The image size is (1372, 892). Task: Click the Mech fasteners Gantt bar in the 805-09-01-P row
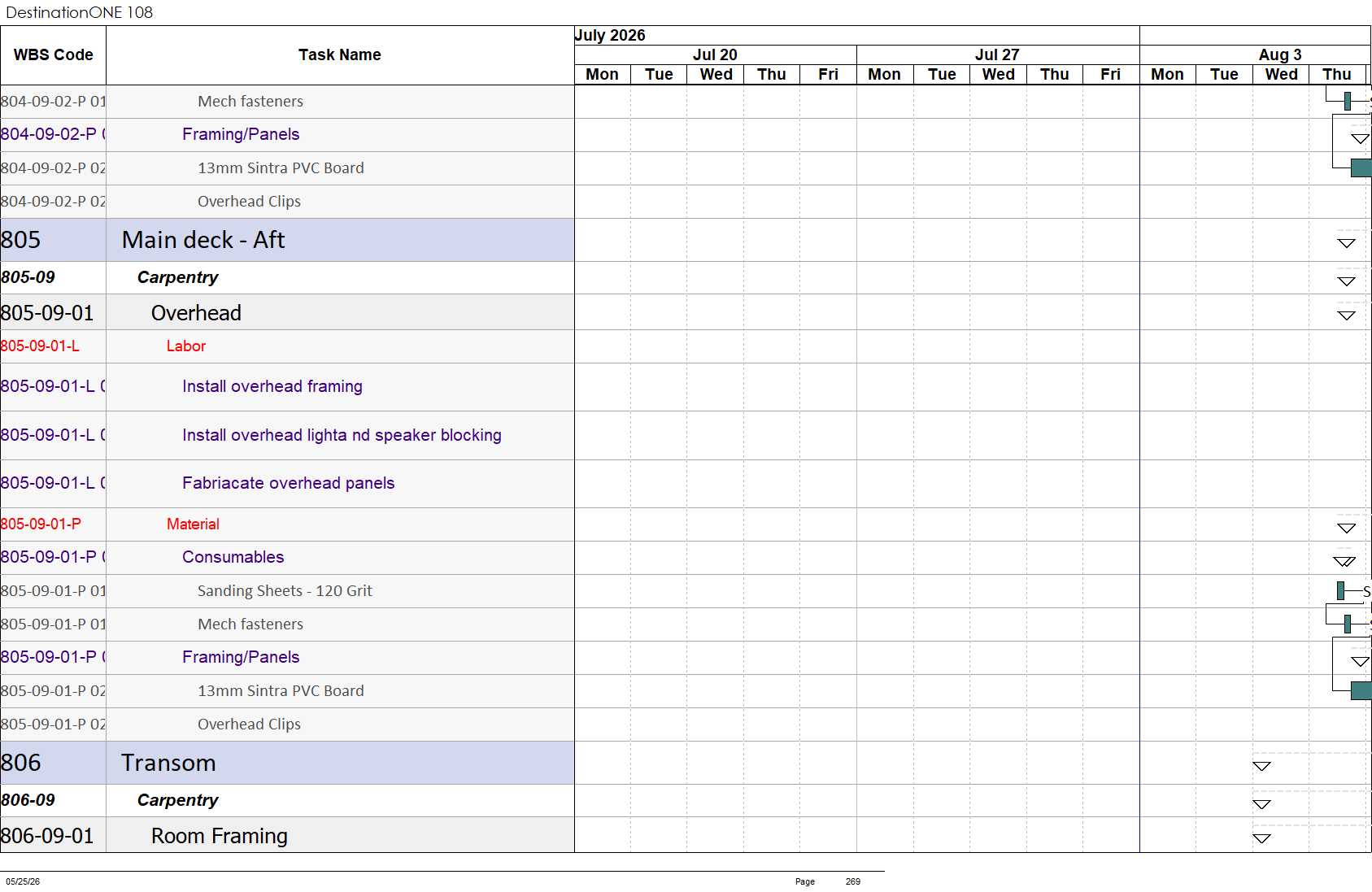pyautogui.click(x=1348, y=624)
